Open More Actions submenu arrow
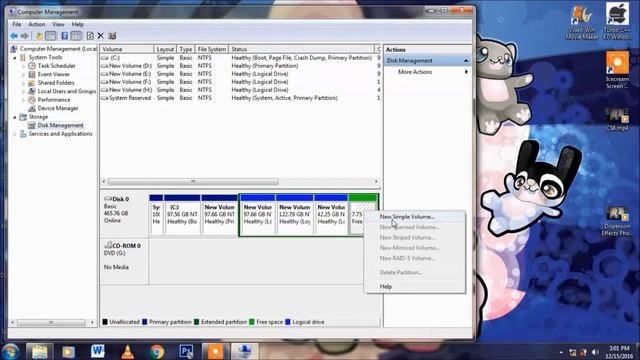The width and height of the screenshot is (640, 360). click(x=467, y=72)
